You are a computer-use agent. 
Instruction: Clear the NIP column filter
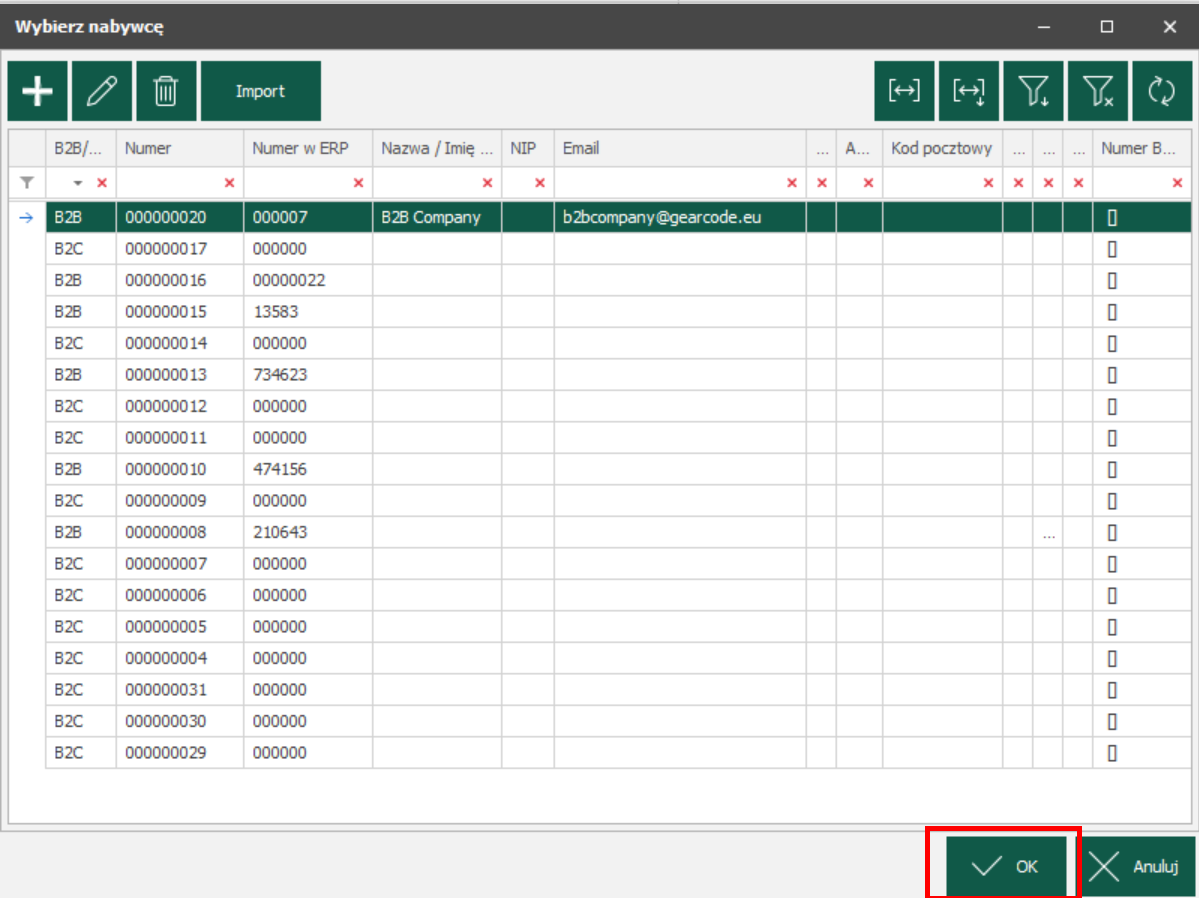click(540, 183)
